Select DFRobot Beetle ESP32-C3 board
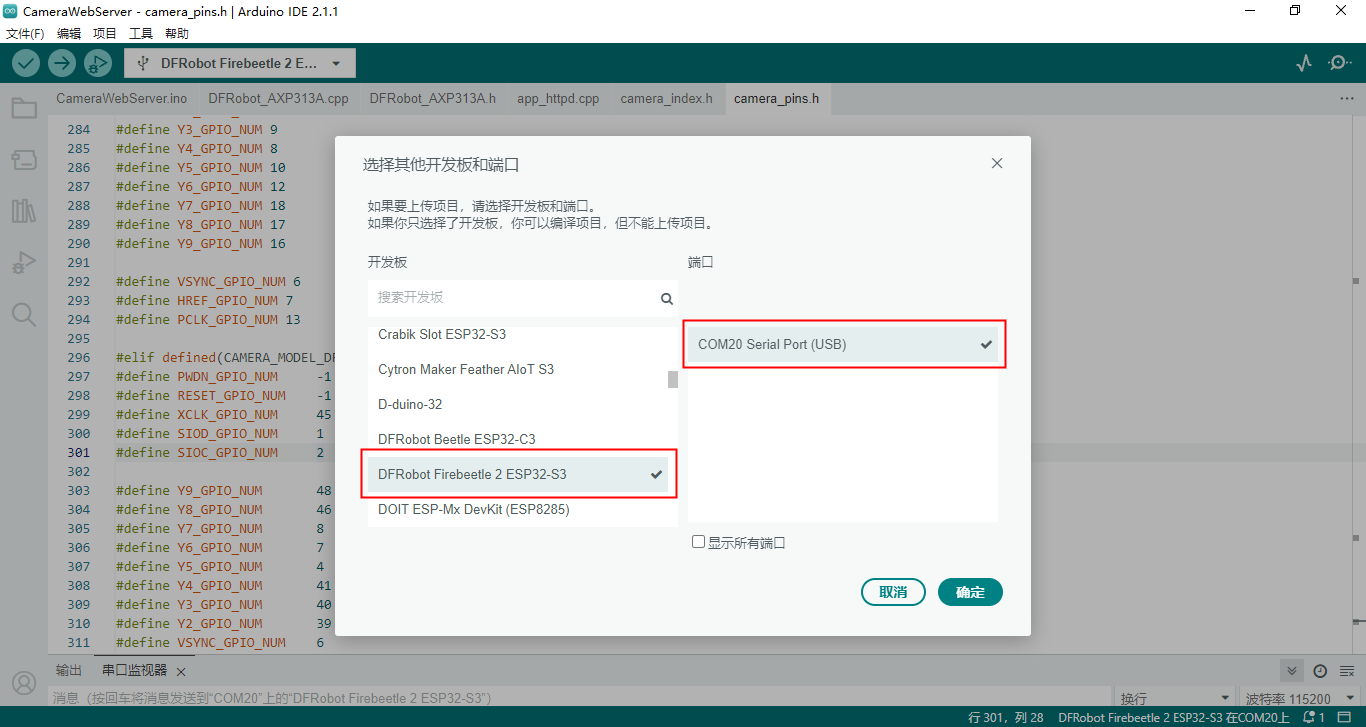1366x727 pixels. click(518, 439)
